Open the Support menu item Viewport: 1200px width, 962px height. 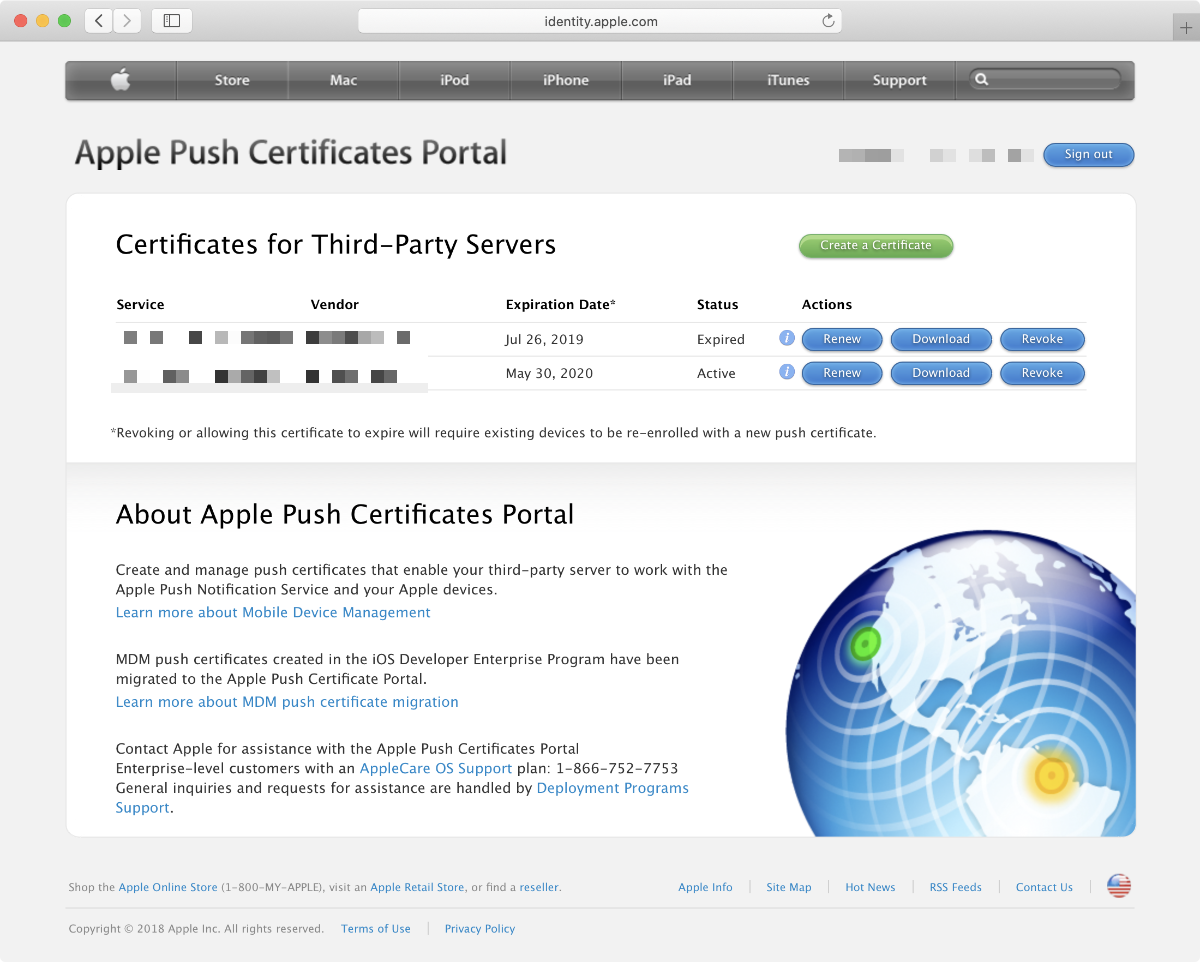899,80
